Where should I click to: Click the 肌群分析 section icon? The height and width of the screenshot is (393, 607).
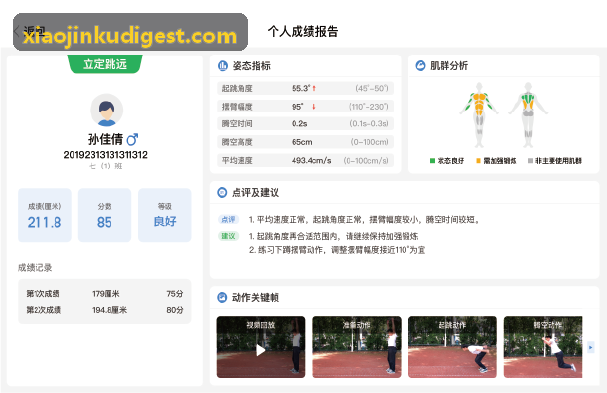tap(420, 65)
